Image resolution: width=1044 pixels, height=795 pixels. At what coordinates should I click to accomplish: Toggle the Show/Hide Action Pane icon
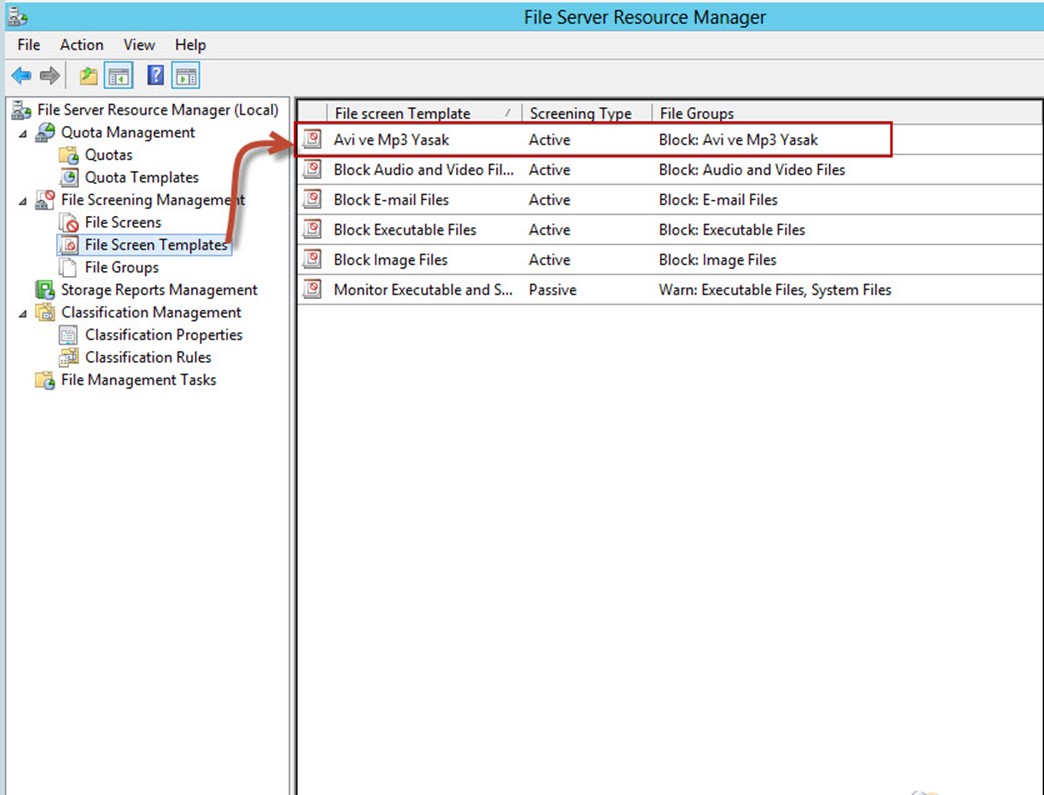point(186,76)
